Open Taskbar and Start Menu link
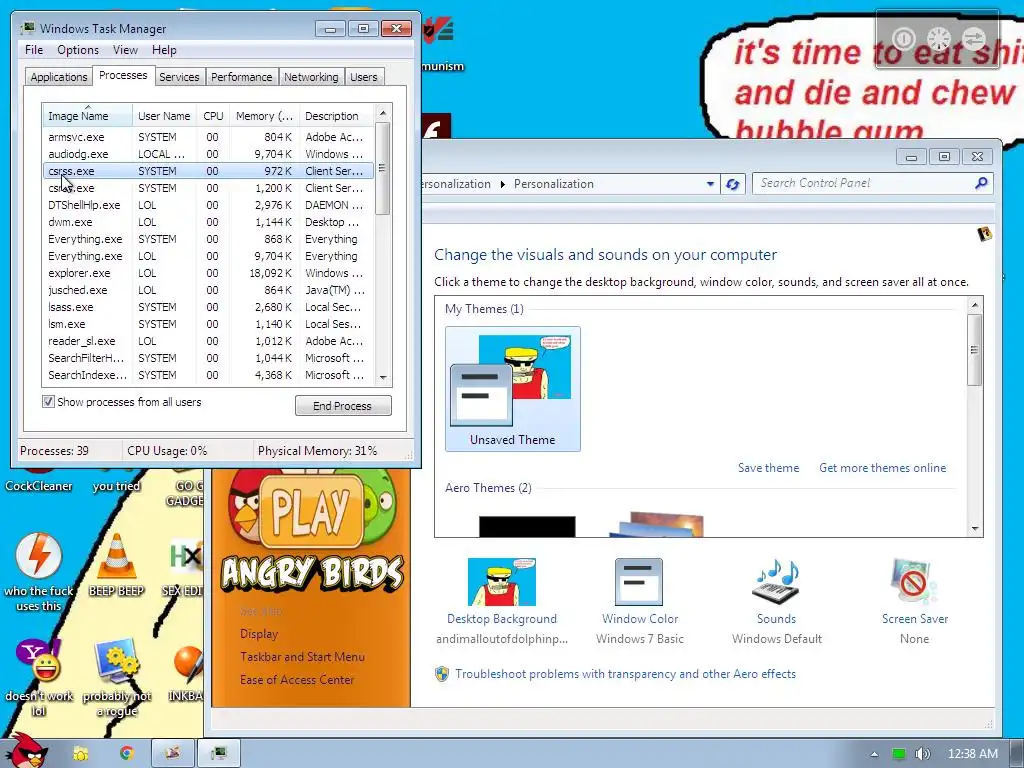 302,656
